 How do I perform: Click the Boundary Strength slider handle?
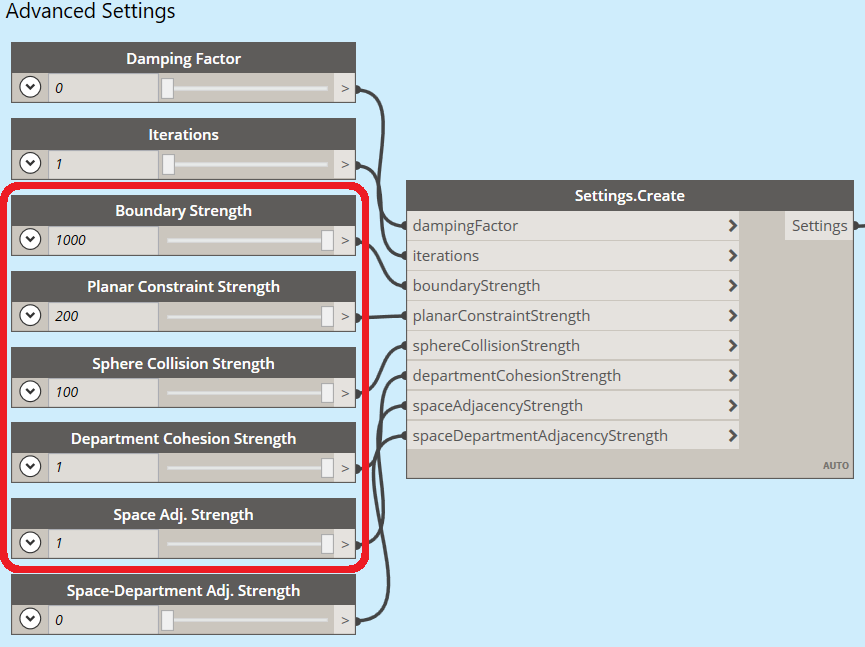(327, 240)
